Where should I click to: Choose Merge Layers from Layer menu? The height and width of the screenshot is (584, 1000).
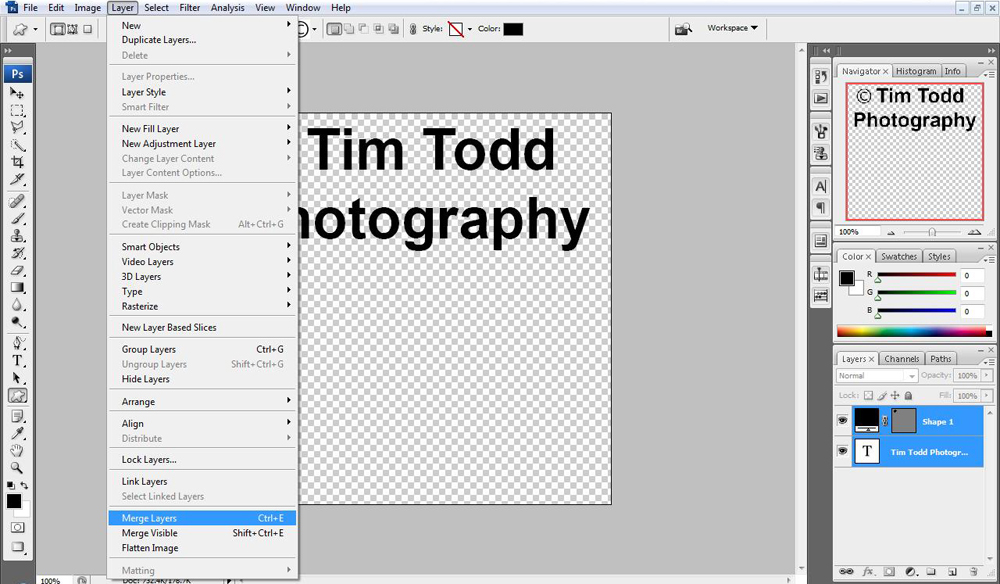tap(202, 518)
